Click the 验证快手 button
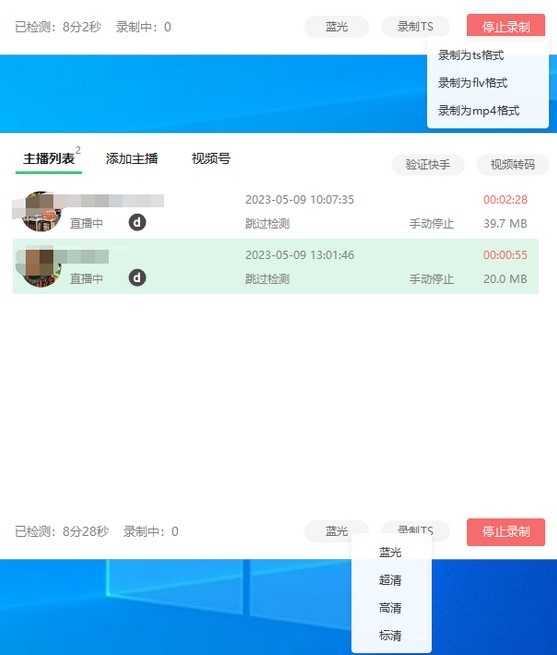 pos(428,165)
